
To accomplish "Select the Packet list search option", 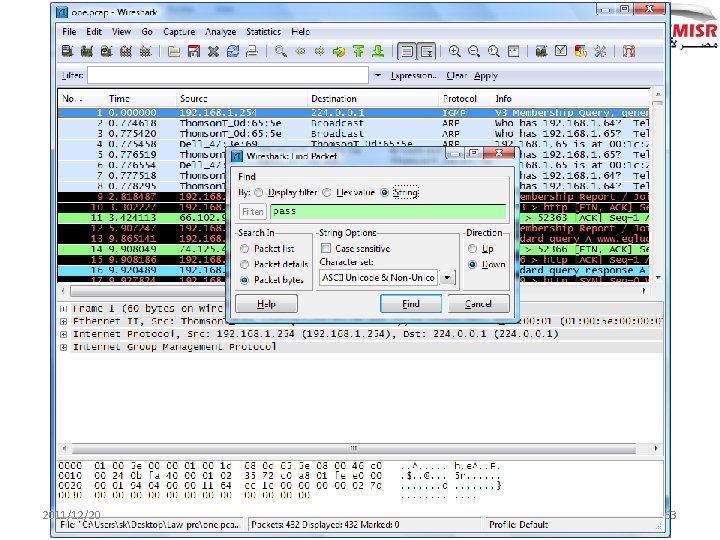I will [246, 248].
